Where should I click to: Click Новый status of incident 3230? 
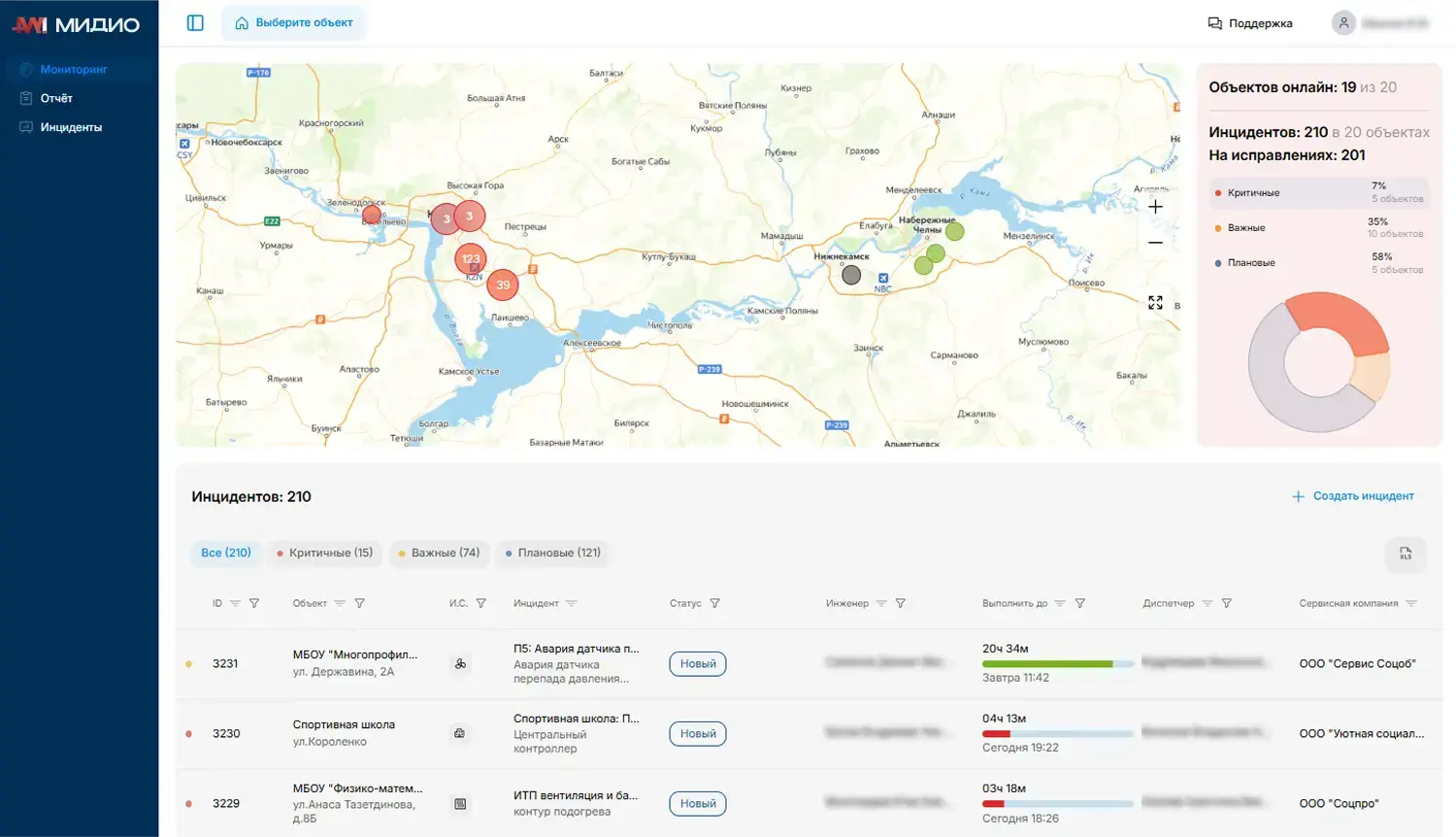[698, 733]
